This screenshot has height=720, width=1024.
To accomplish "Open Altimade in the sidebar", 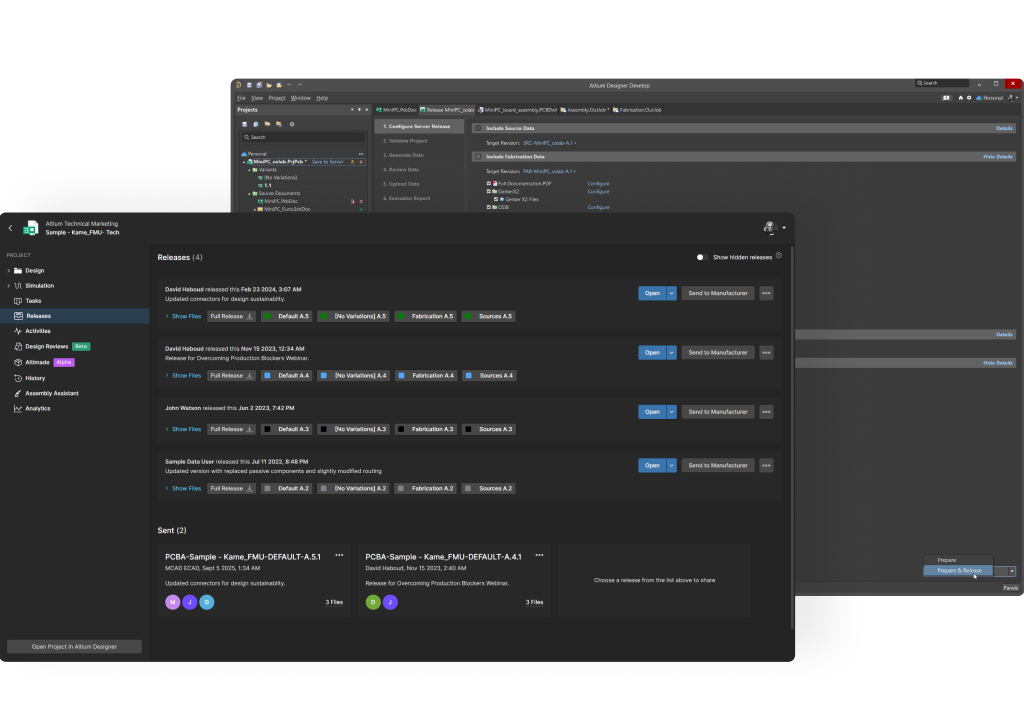I will pyautogui.click(x=37, y=362).
